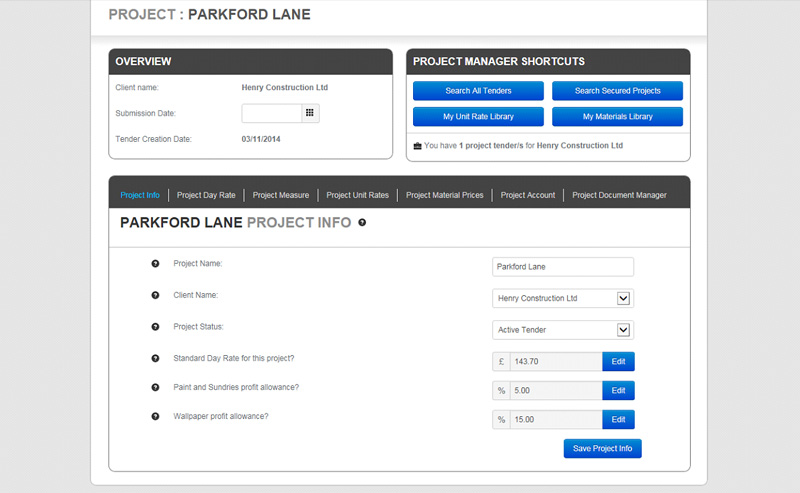
Task: Click the Search All Tenders button
Action: [x=478, y=91]
